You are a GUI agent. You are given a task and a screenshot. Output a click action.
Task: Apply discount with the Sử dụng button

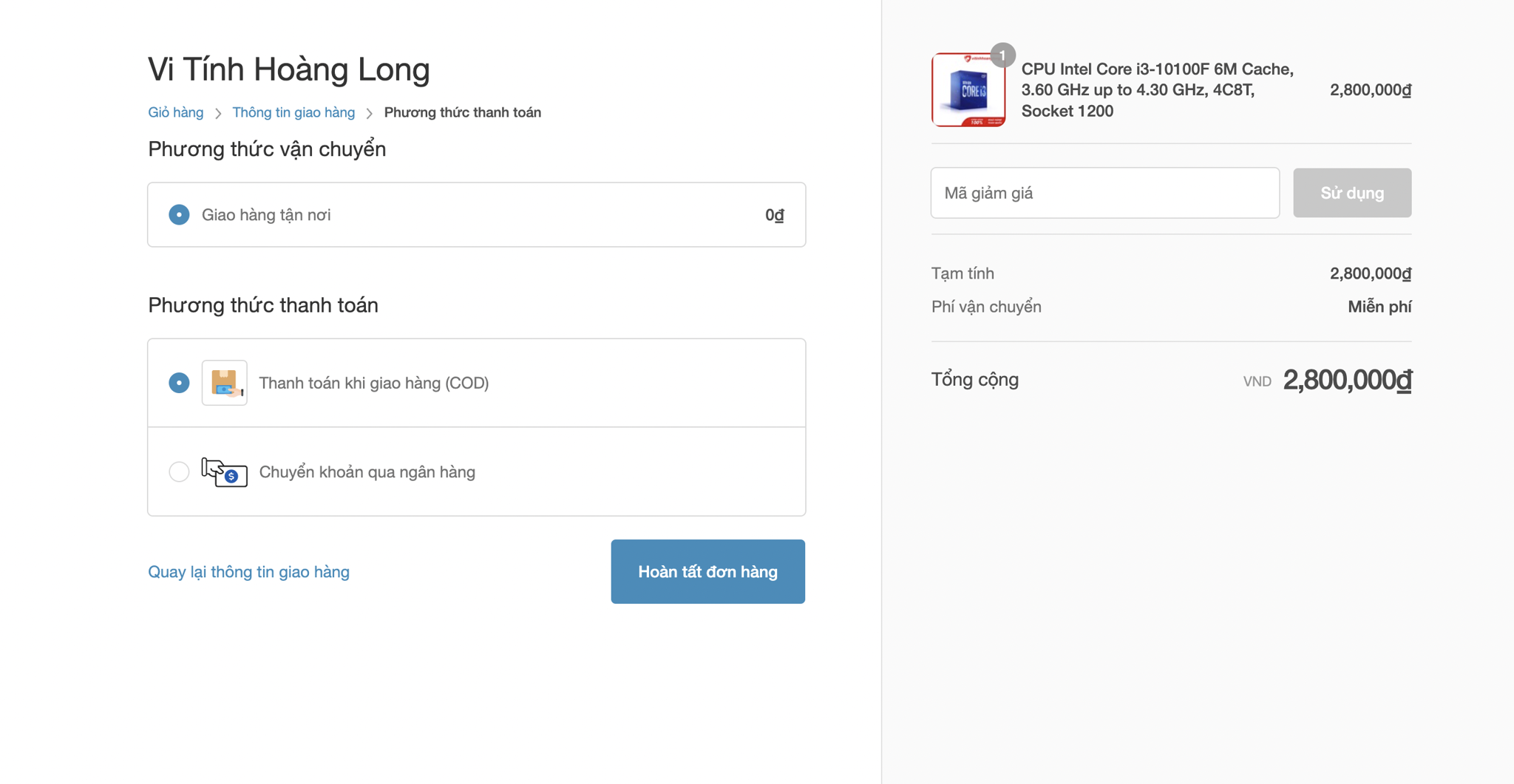click(x=1352, y=193)
